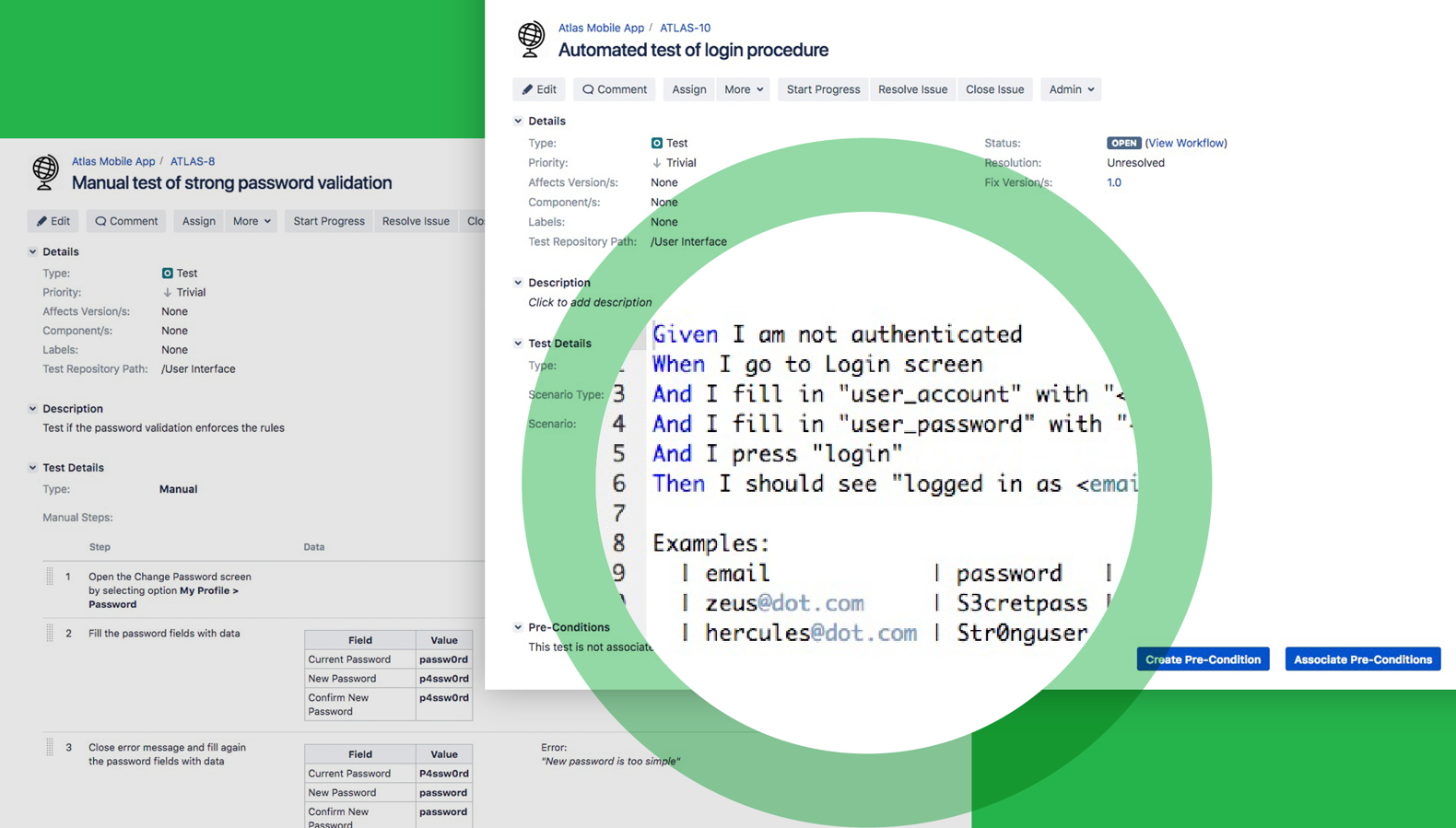Open the More dropdown in ATLAS-8 toolbar
The height and width of the screenshot is (828, 1456).
tap(252, 221)
